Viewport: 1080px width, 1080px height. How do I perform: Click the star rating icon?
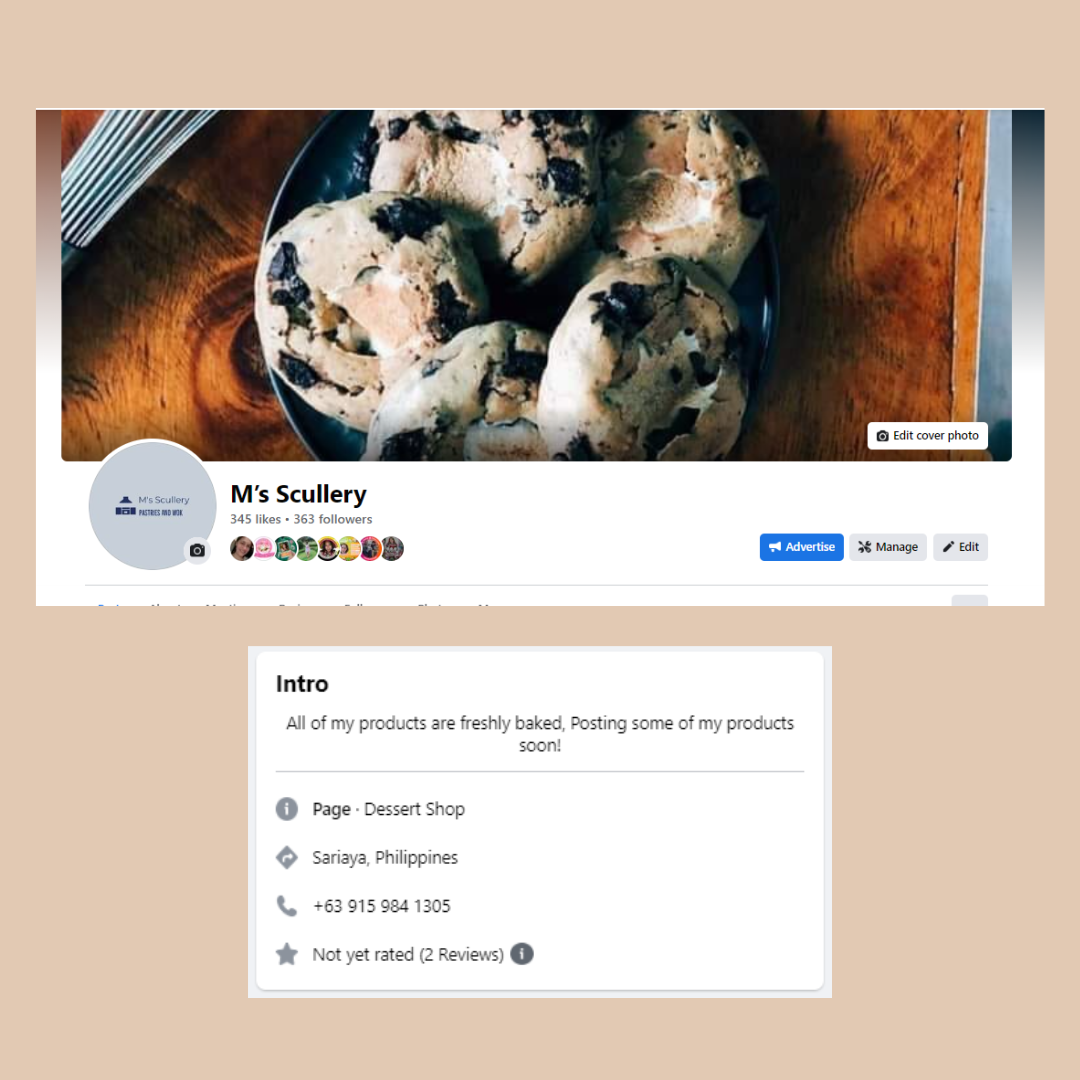(287, 954)
